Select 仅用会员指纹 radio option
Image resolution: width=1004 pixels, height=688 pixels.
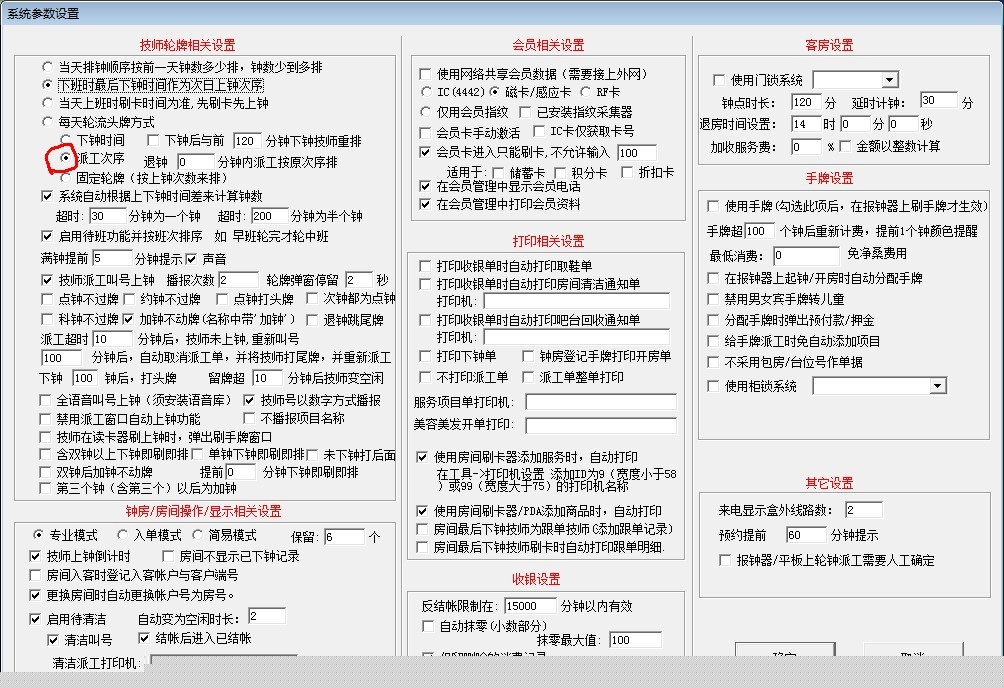[x=425, y=112]
